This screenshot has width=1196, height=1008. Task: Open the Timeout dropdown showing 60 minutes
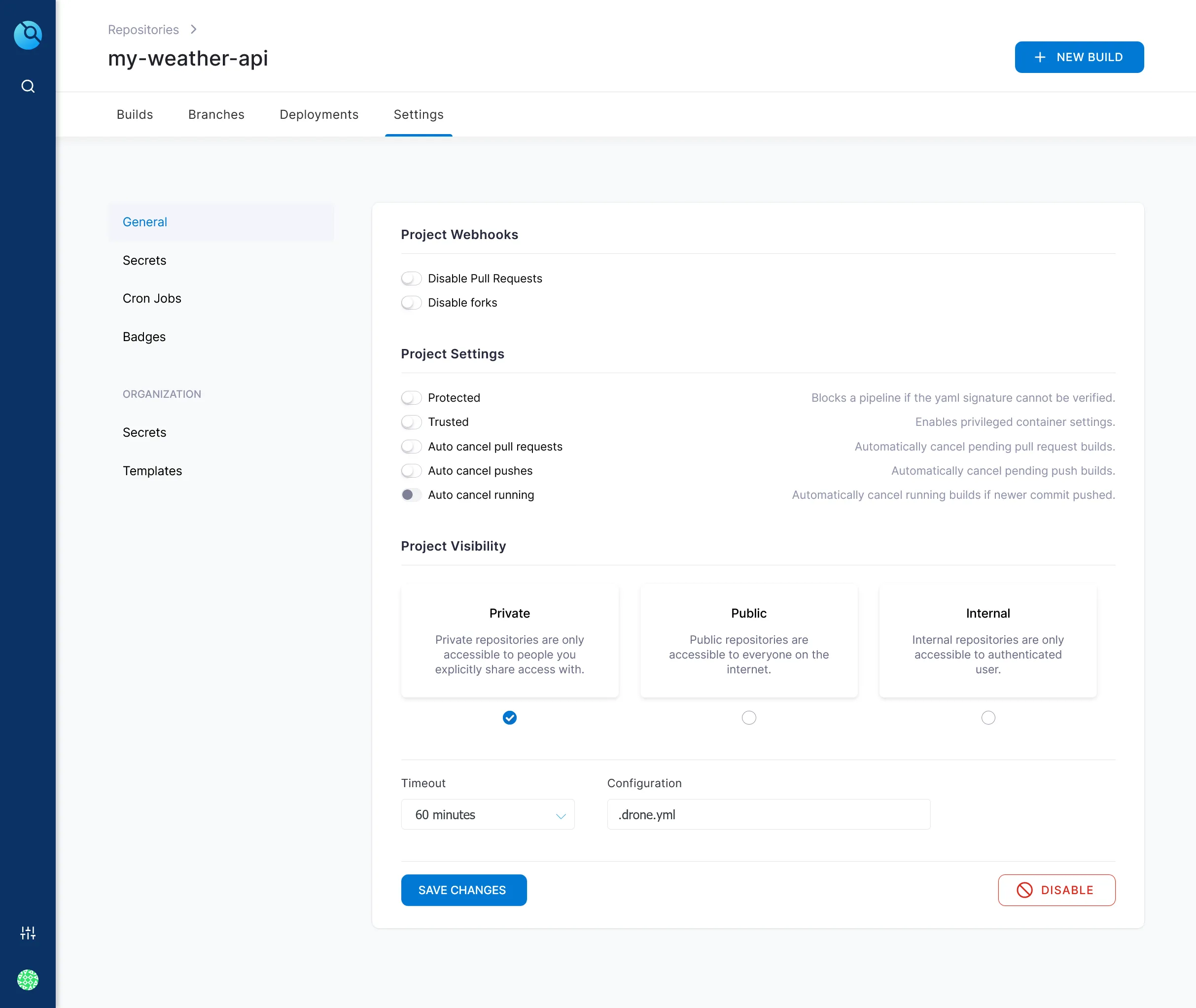coord(488,814)
